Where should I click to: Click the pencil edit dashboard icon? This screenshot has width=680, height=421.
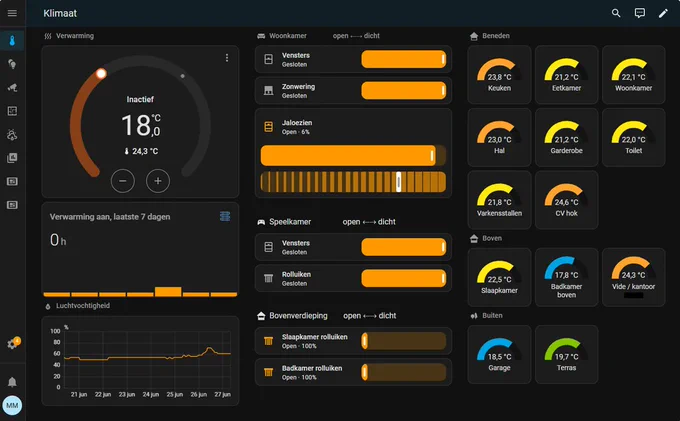click(663, 13)
